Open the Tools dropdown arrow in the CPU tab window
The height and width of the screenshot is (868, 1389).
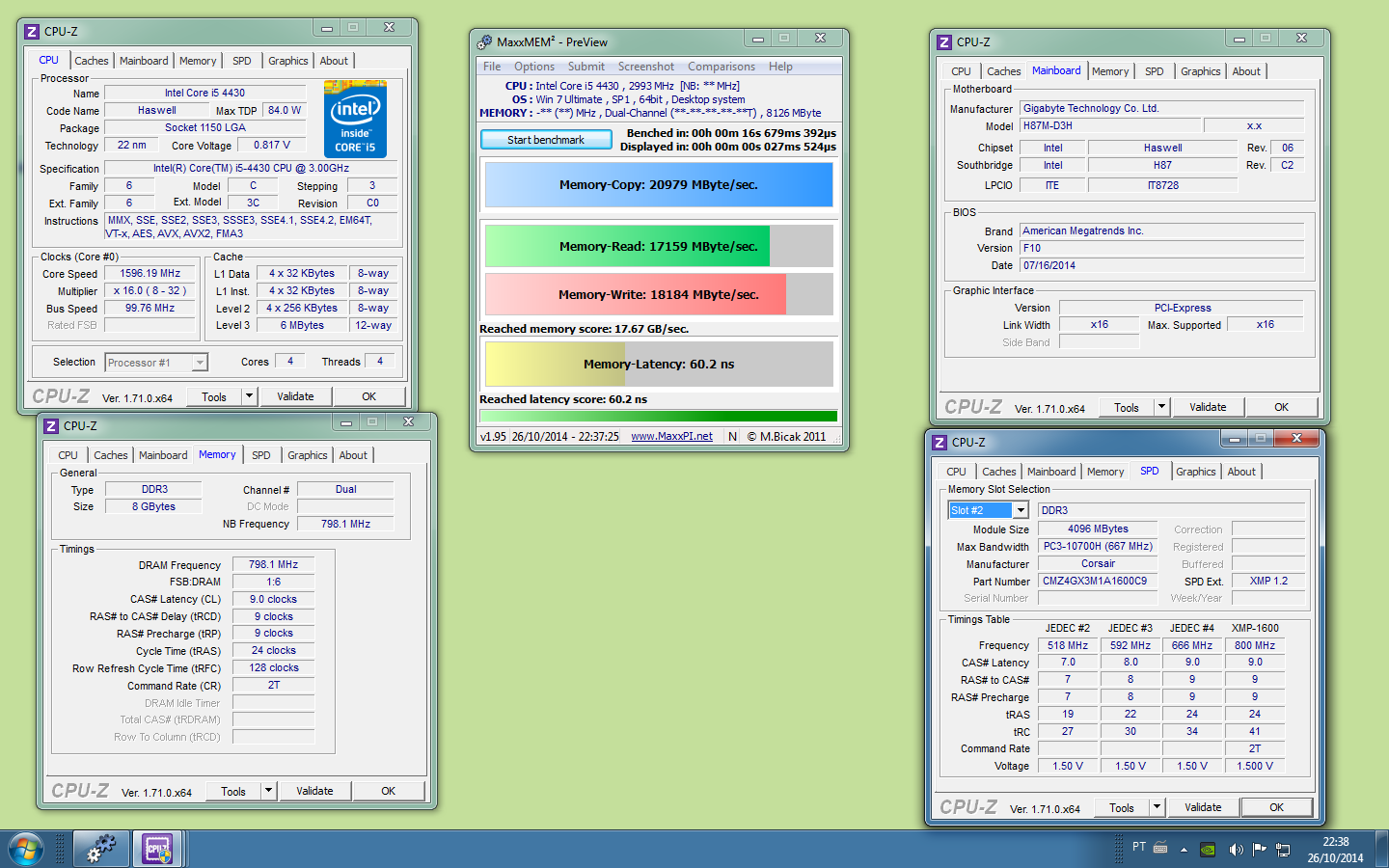[x=249, y=396]
